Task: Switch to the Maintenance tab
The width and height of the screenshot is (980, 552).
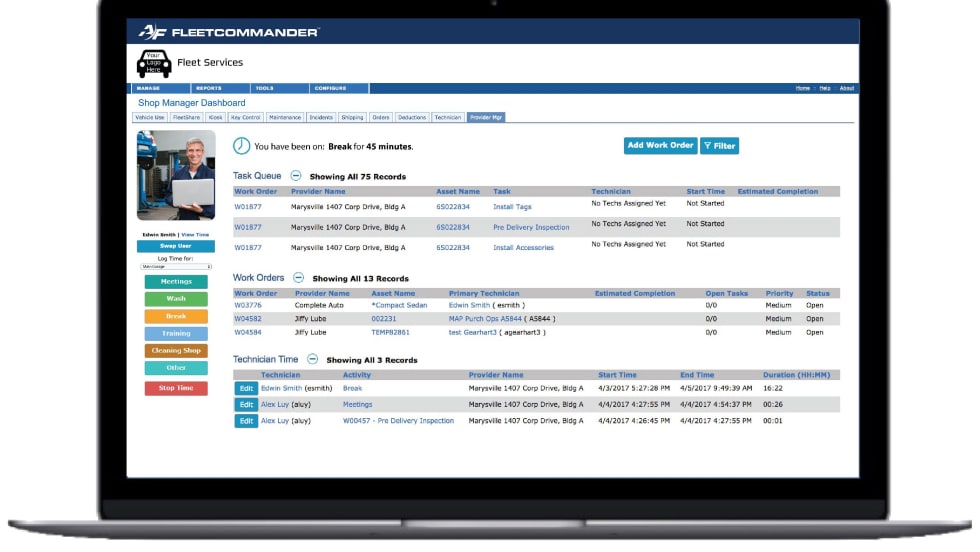Action: point(285,117)
